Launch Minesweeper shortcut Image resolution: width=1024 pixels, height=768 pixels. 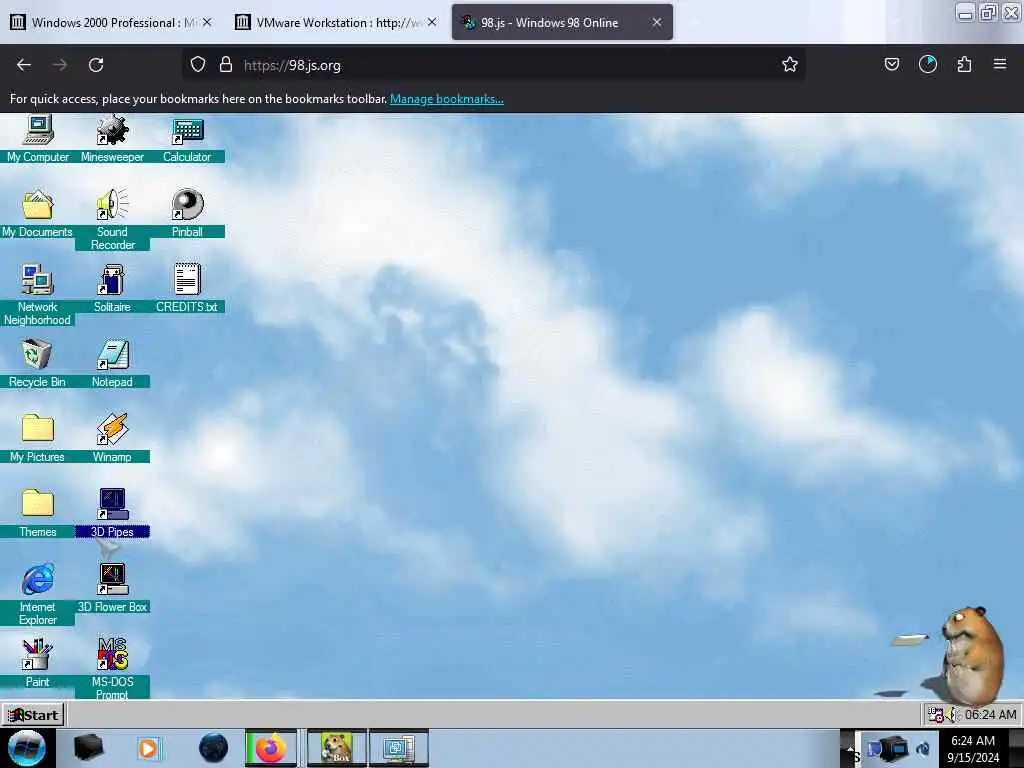[x=112, y=138]
